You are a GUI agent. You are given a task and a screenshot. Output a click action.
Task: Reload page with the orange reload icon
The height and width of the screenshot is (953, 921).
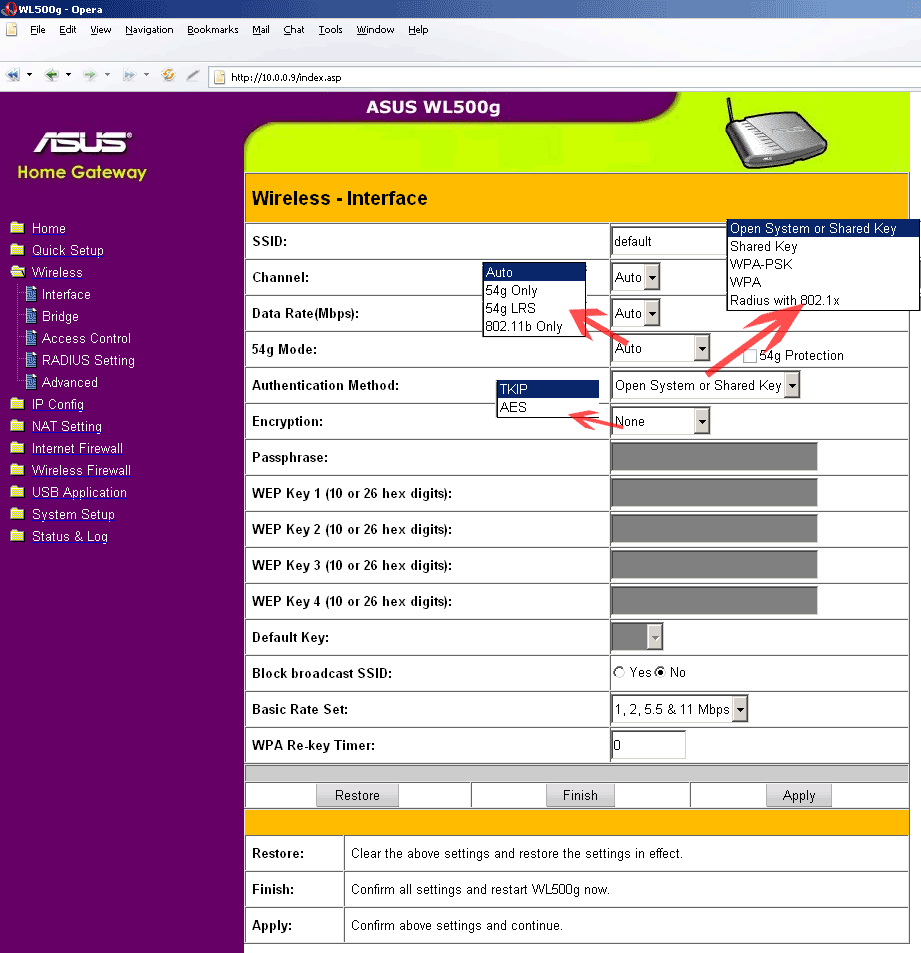point(168,75)
